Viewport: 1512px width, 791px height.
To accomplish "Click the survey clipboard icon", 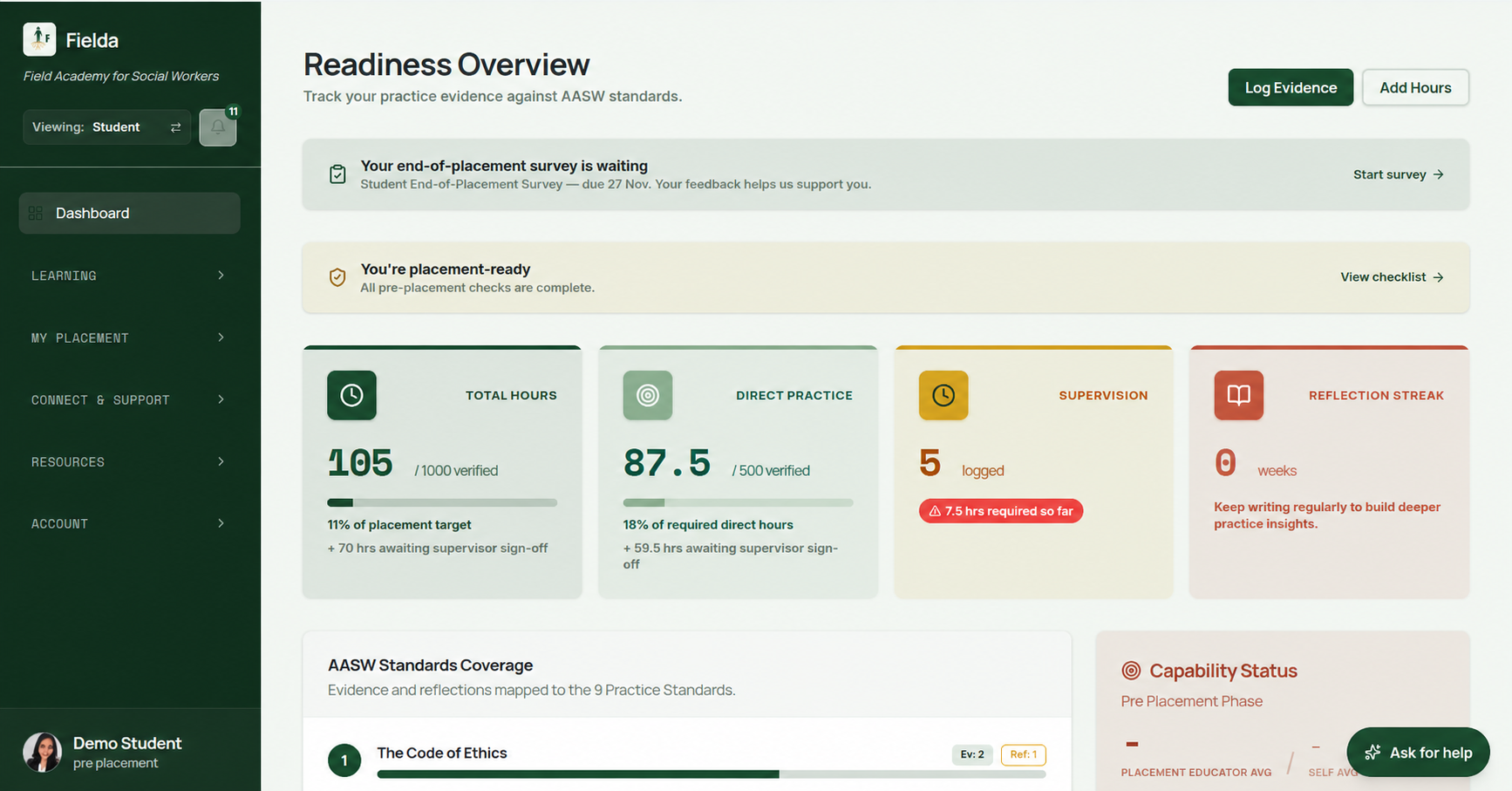I will tap(337, 174).
